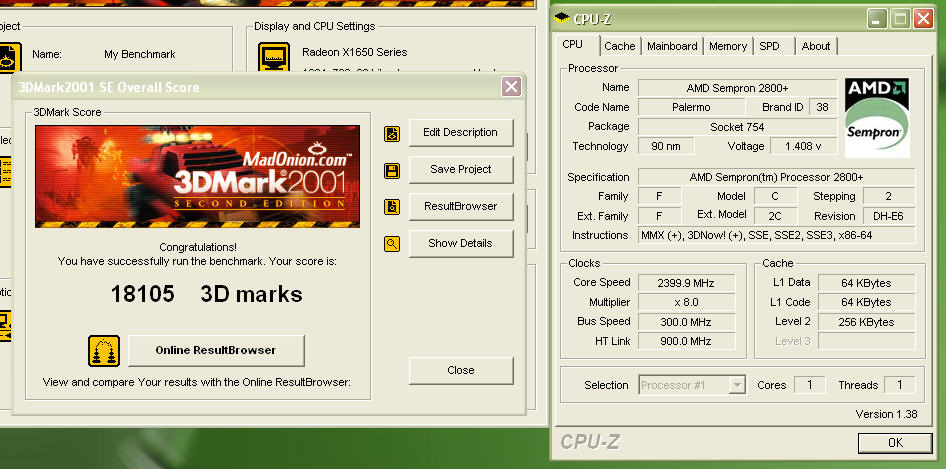Click the Ext. Model value 2C
The height and width of the screenshot is (469, 946).
click(775, 216)
